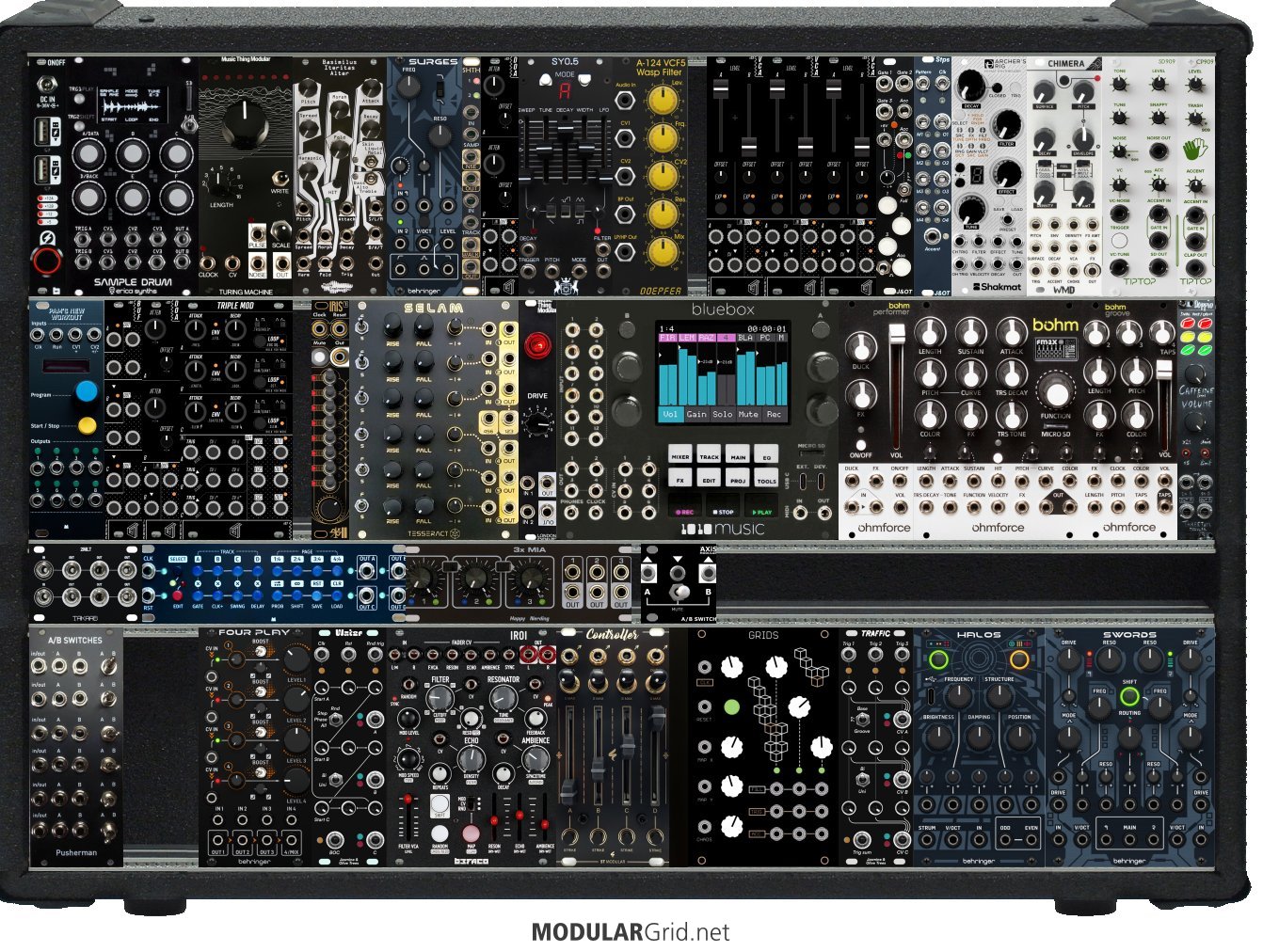Click the FREQ knob on Surges

click(409, 86)
